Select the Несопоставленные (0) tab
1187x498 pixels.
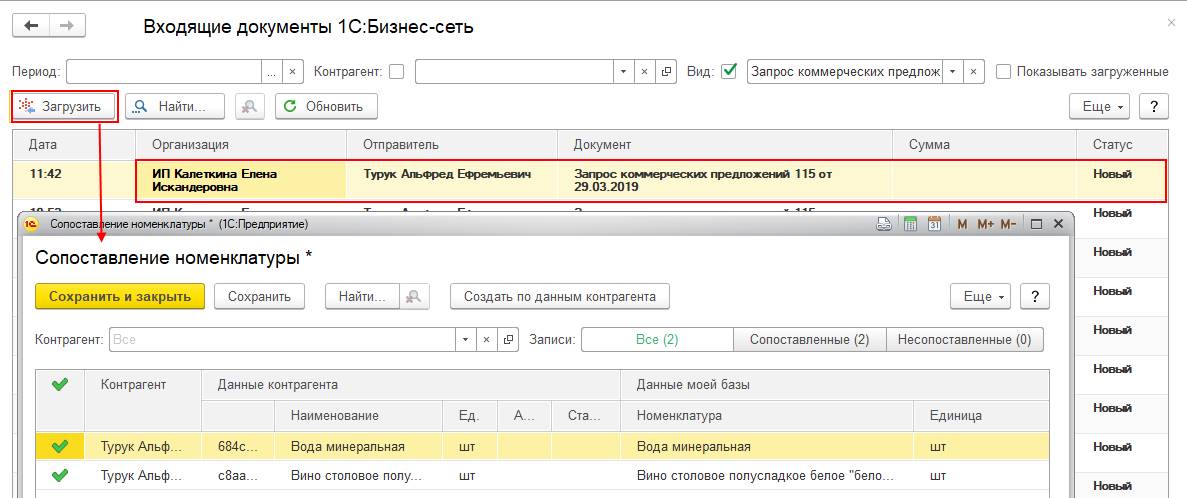[x=964, y=340]
